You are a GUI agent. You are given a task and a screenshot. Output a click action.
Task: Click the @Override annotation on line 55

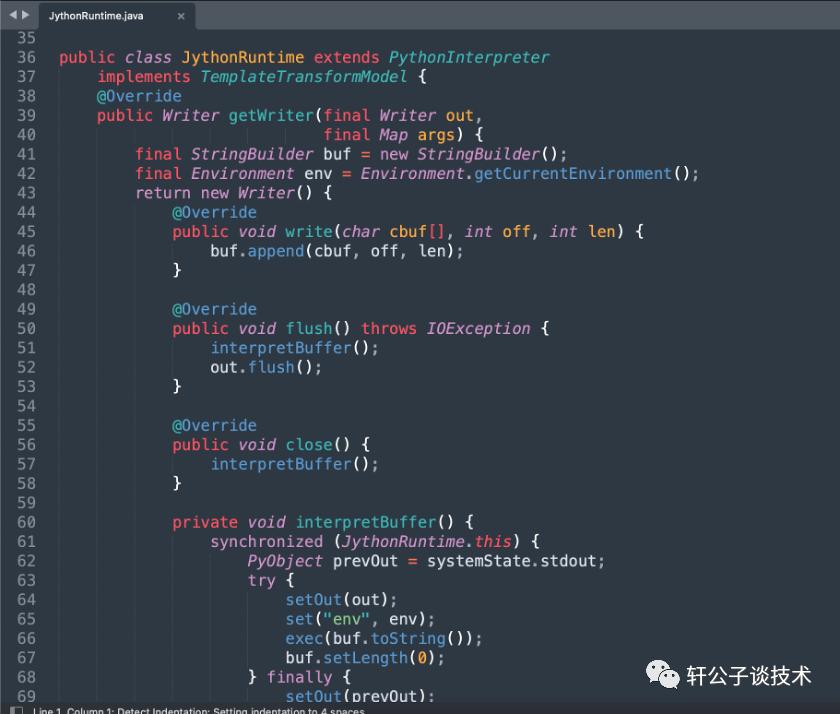[214, 425]
